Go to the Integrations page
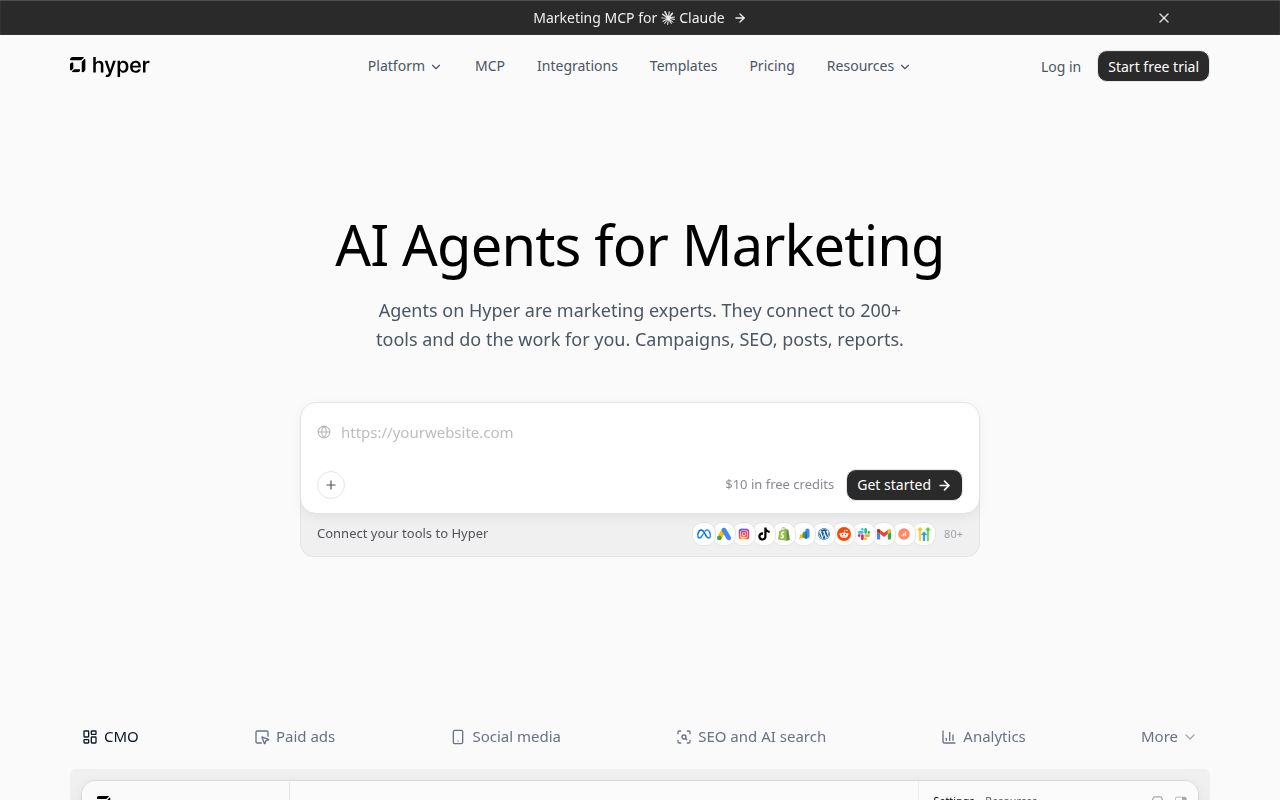 [577, 66]
